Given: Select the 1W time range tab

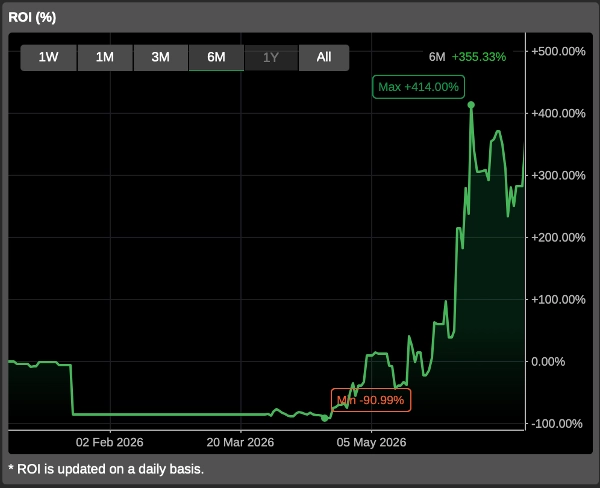Looking at the screenshot, I should (x=49, y=57).
